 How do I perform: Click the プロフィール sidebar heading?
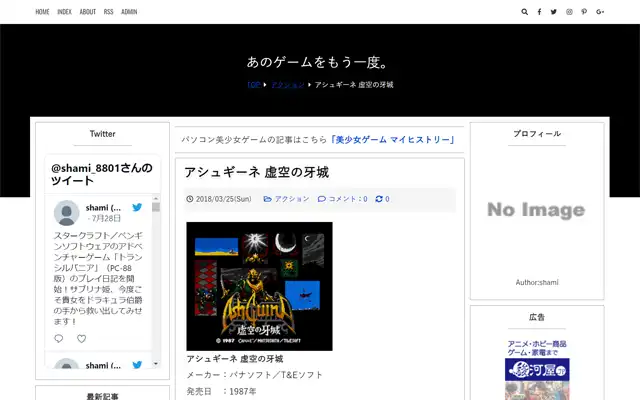coord(537,134)
